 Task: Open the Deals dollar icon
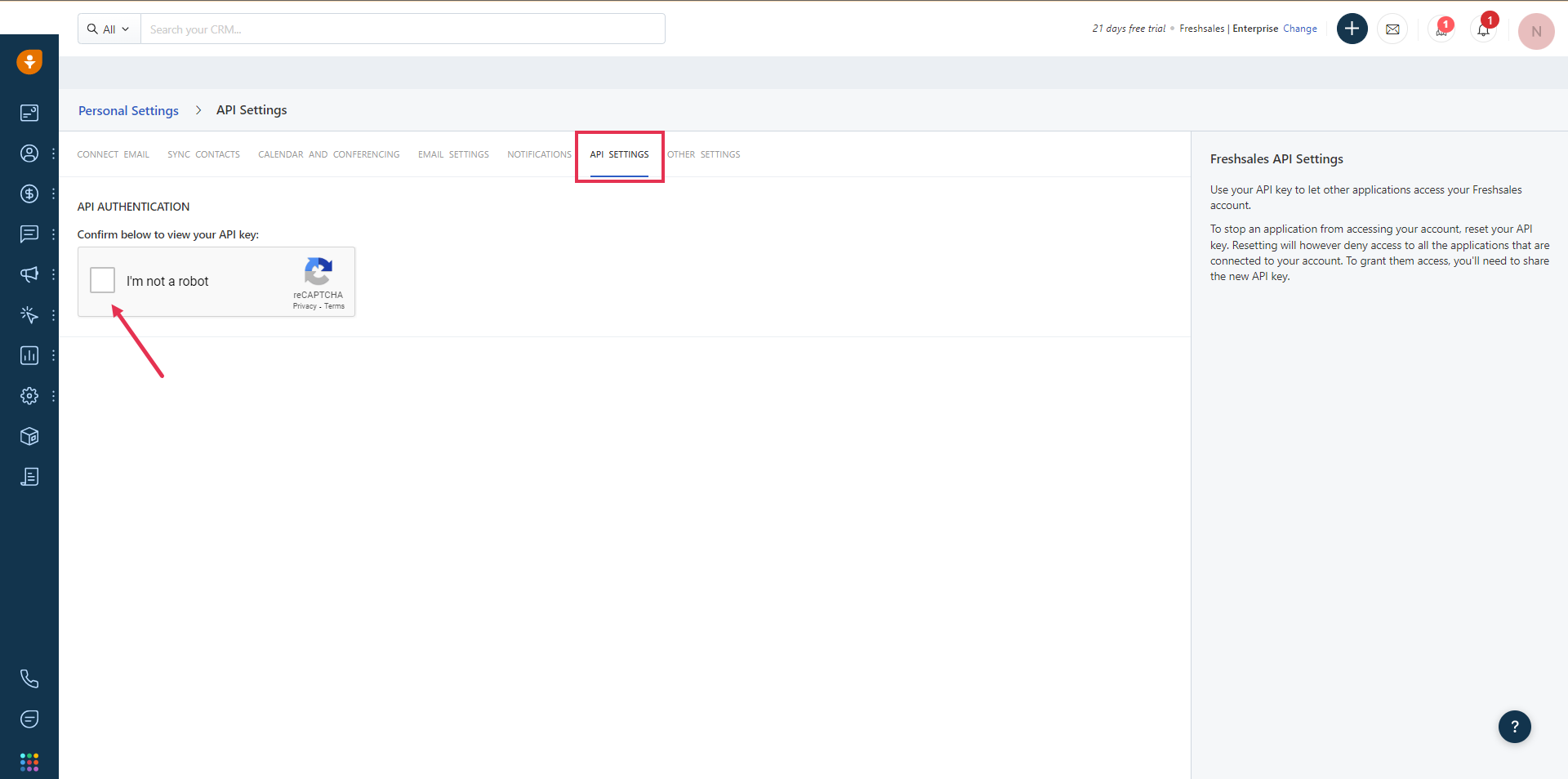29,194
